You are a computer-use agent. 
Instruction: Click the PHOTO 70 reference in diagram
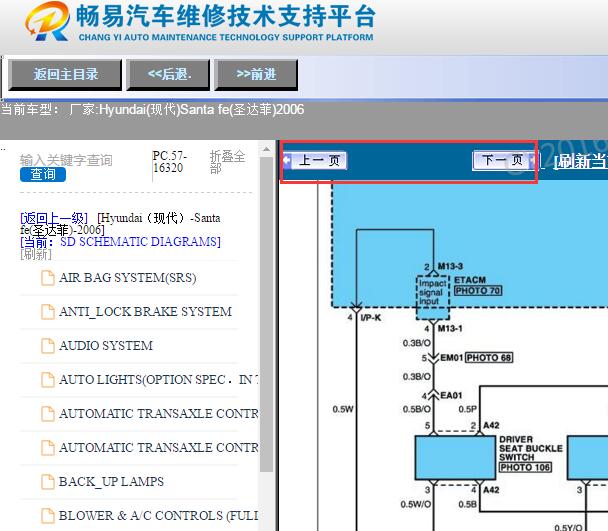(478, 291)
